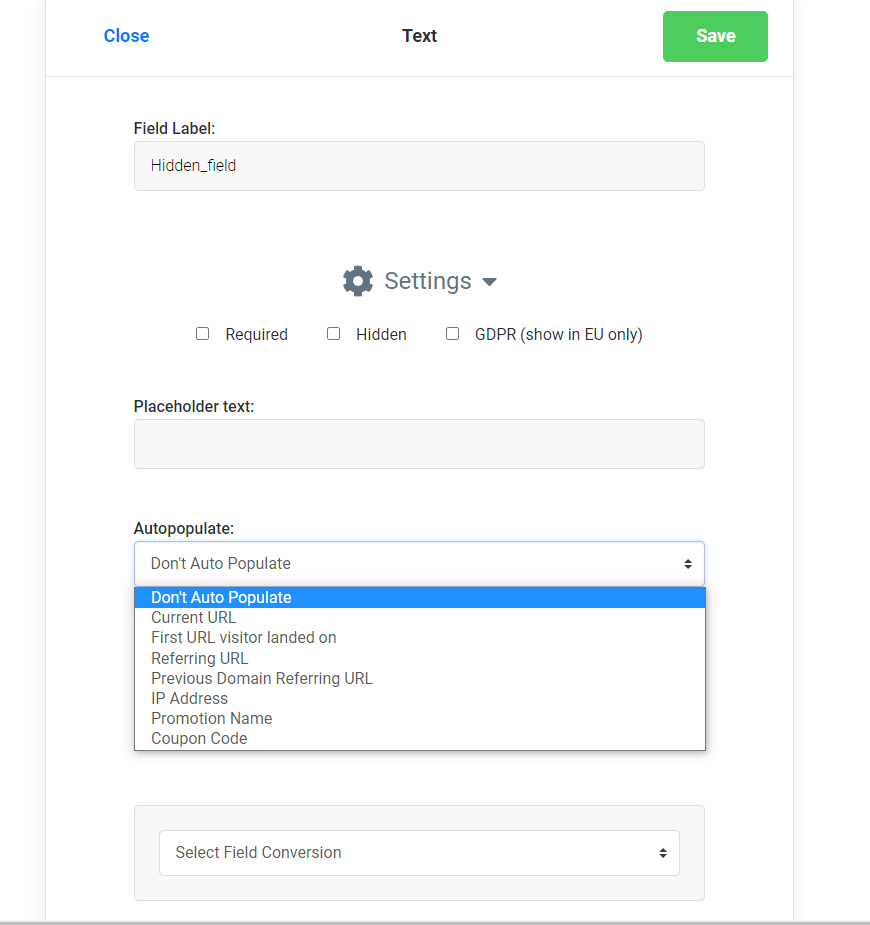Image resolution: width=870 pixels, height=925 pixels.
Task: Toggle the Autopopulate dropdown
Action: (419, 564)
